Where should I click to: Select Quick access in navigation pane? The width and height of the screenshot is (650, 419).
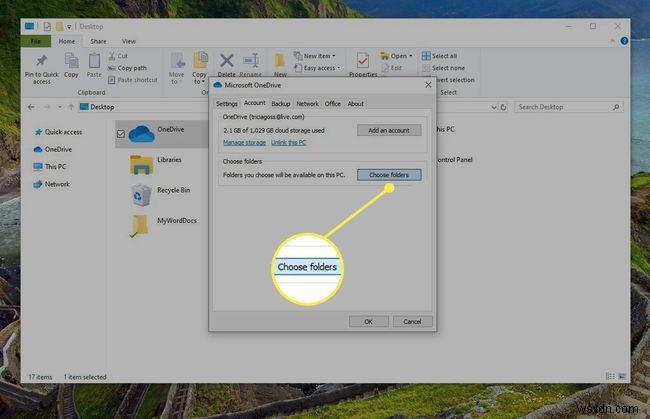click(58, 132)
